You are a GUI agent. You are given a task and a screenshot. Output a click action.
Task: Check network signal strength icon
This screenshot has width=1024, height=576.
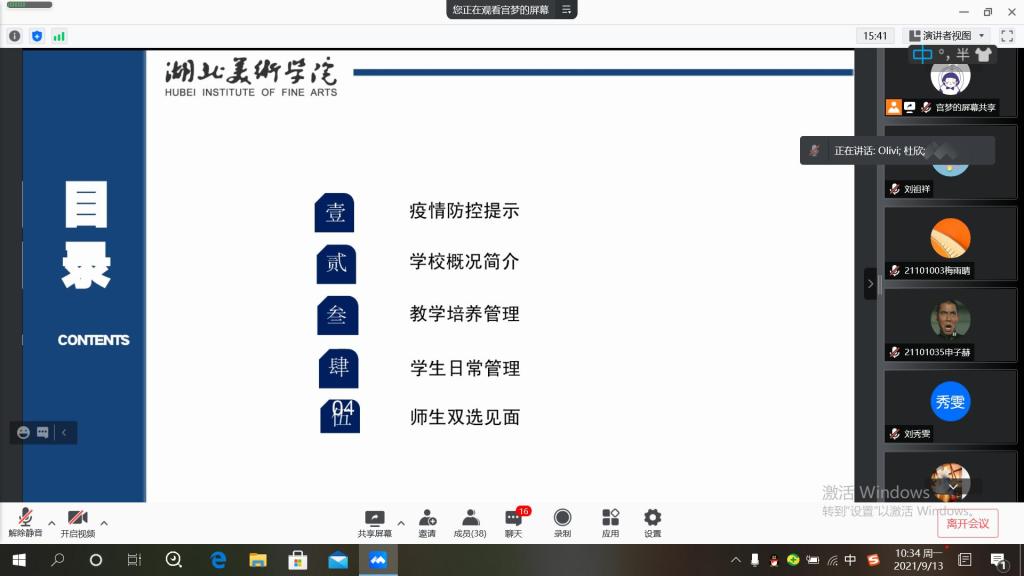point(59,36)
